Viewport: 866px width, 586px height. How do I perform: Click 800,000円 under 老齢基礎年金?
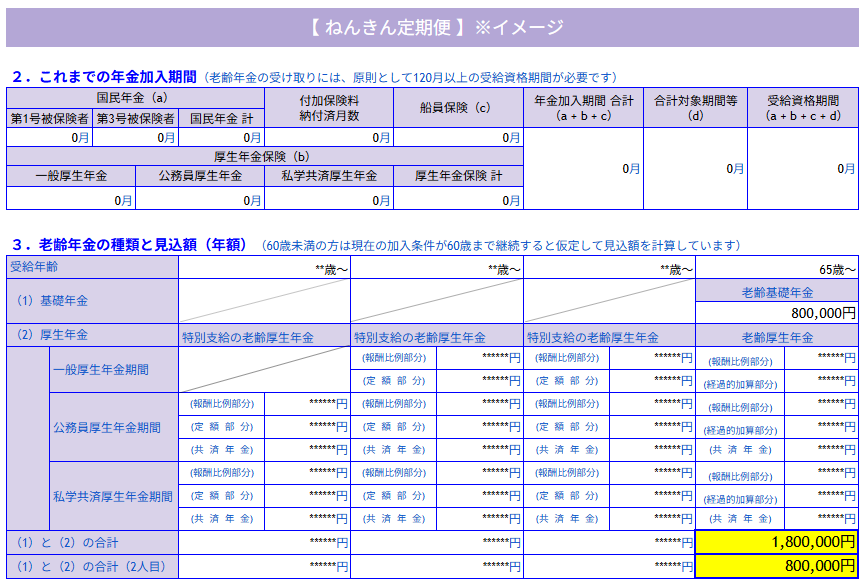(x=777, y=313)
